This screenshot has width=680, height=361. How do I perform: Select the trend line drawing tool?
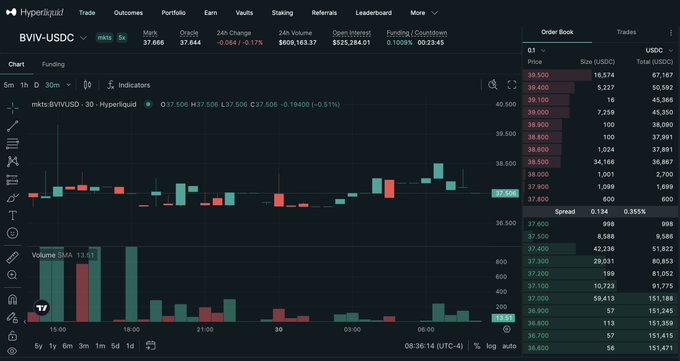pyautogui.click(x=13, y=126)
